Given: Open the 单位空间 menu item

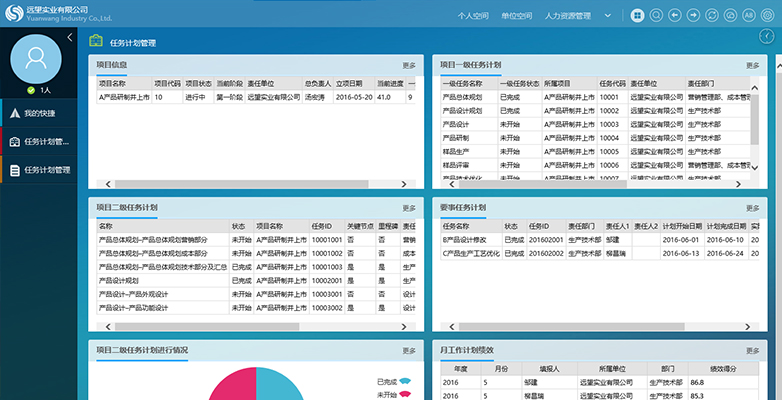Looking at the screenshot, I should (516, 16).
